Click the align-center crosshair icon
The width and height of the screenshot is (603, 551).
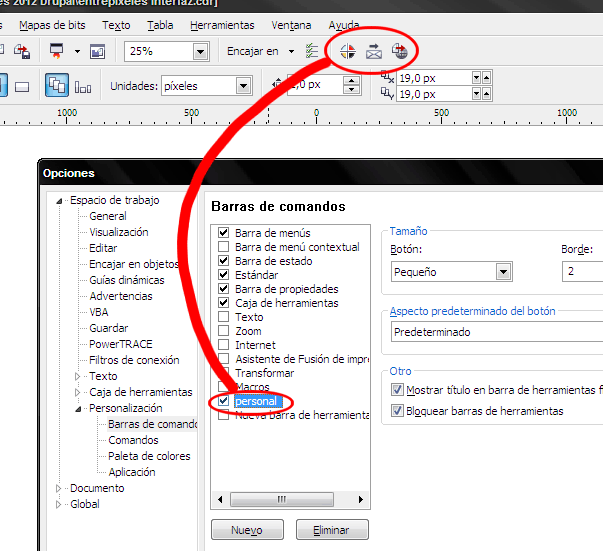348,51
